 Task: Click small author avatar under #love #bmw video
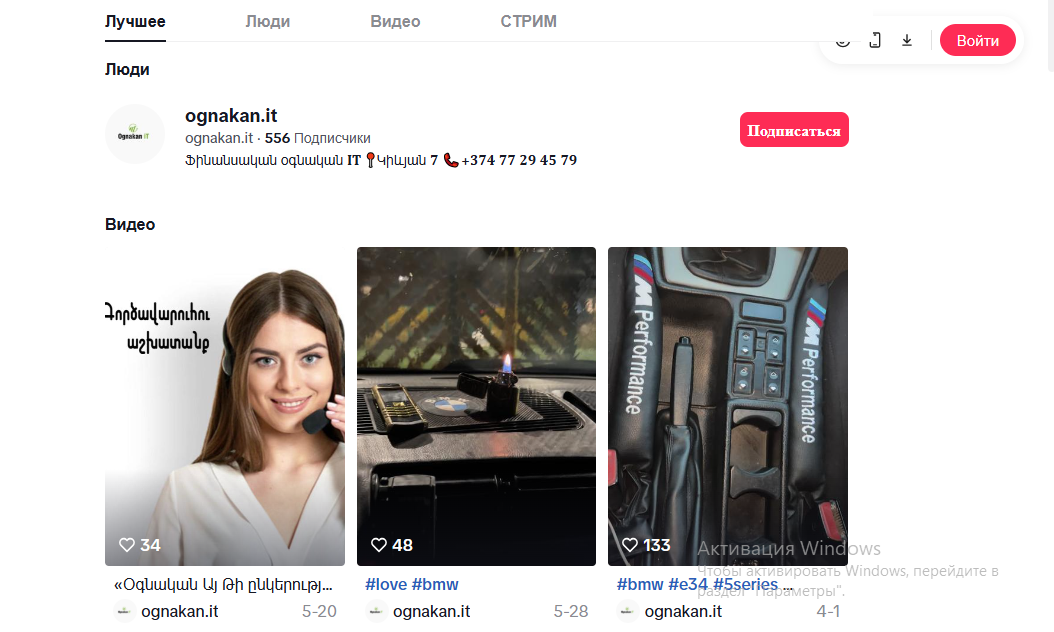tap(376, 611)
